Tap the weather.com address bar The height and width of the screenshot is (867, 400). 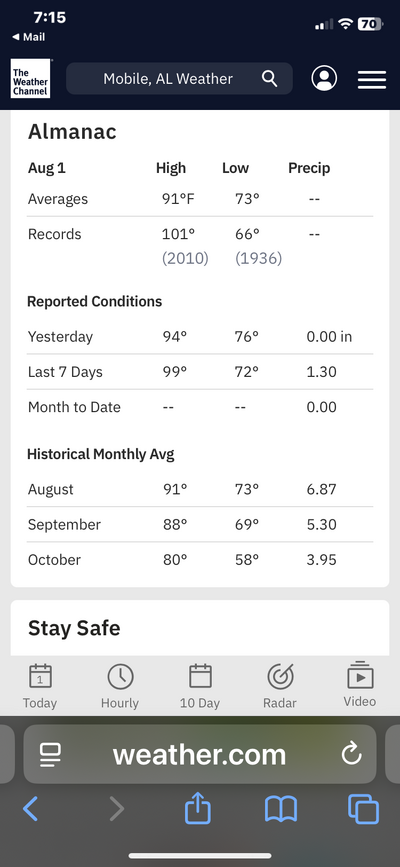(x=200, y=754)
